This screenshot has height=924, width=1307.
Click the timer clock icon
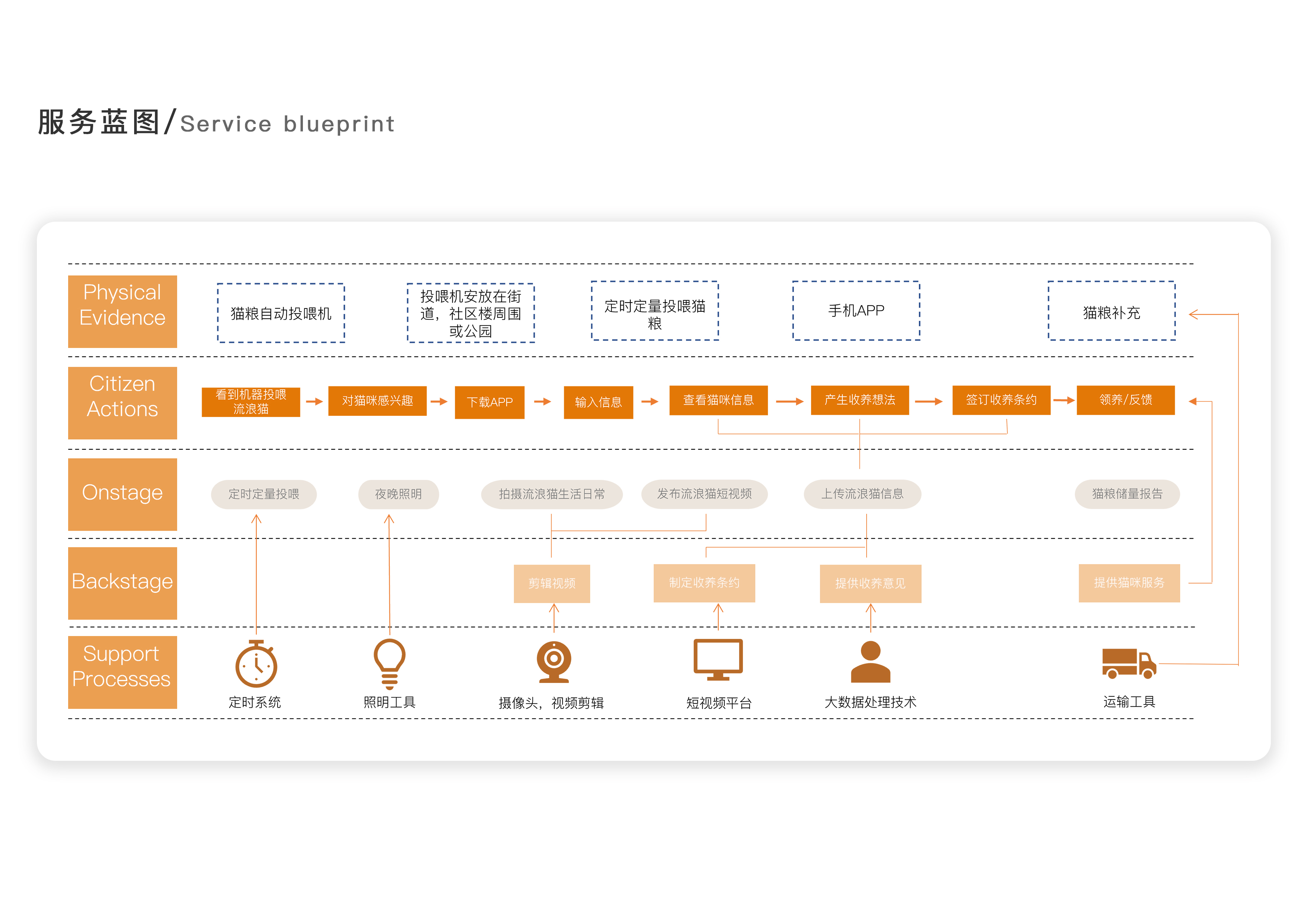coord(256,664)
